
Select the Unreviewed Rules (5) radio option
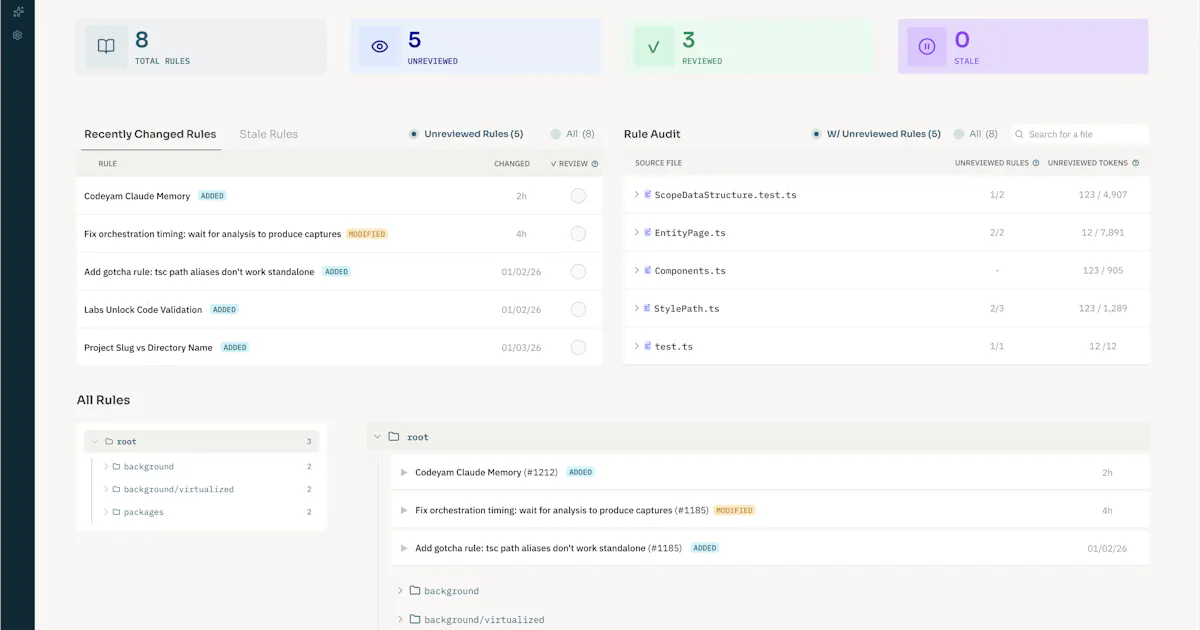(414, 134)
